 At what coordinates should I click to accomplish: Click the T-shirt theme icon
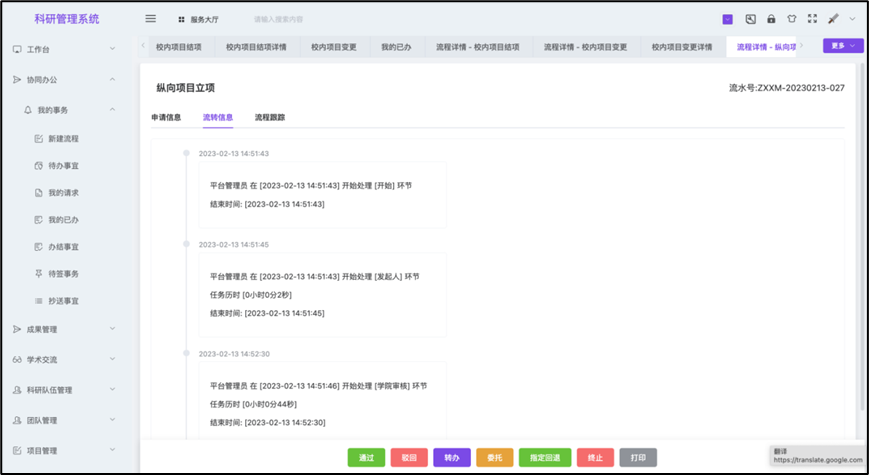click(x=791, y=19)
